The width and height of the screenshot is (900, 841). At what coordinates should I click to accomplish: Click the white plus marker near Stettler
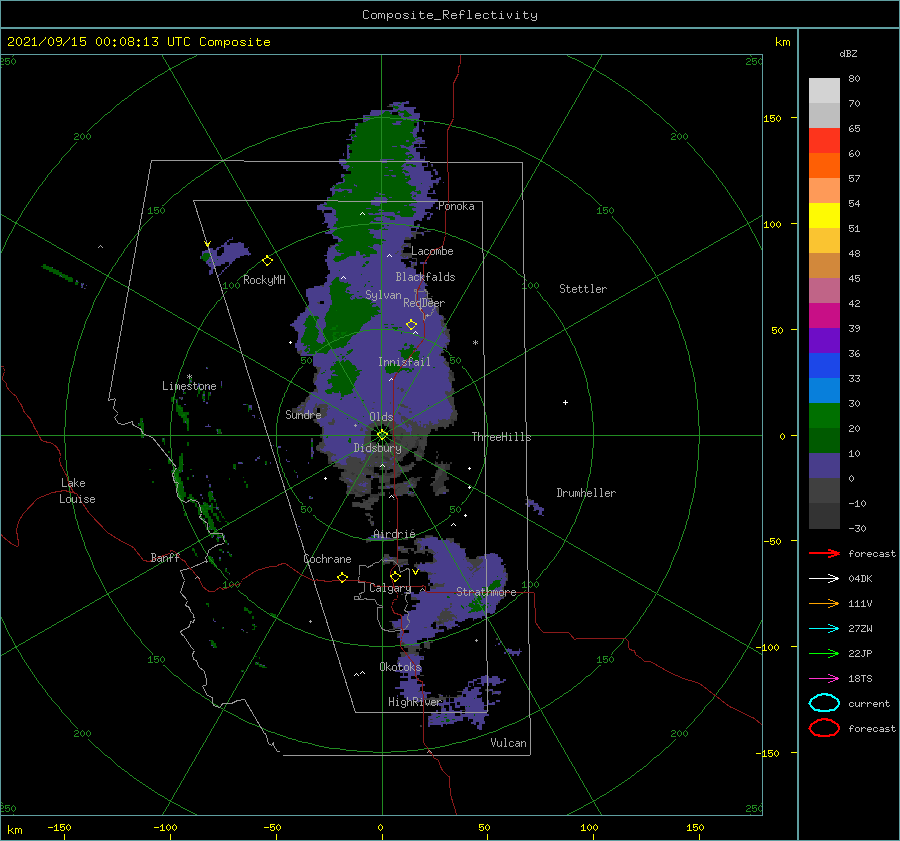[565, 402]
